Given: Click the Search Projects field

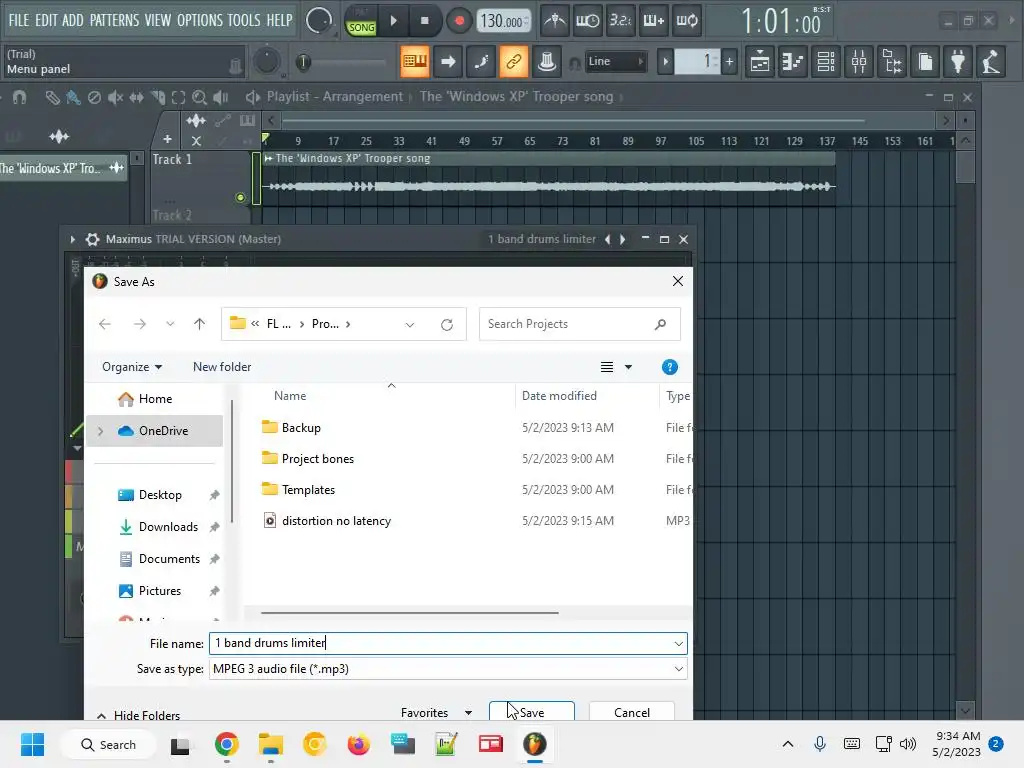Looking at the screenshot, I should (x=579, y=324).
